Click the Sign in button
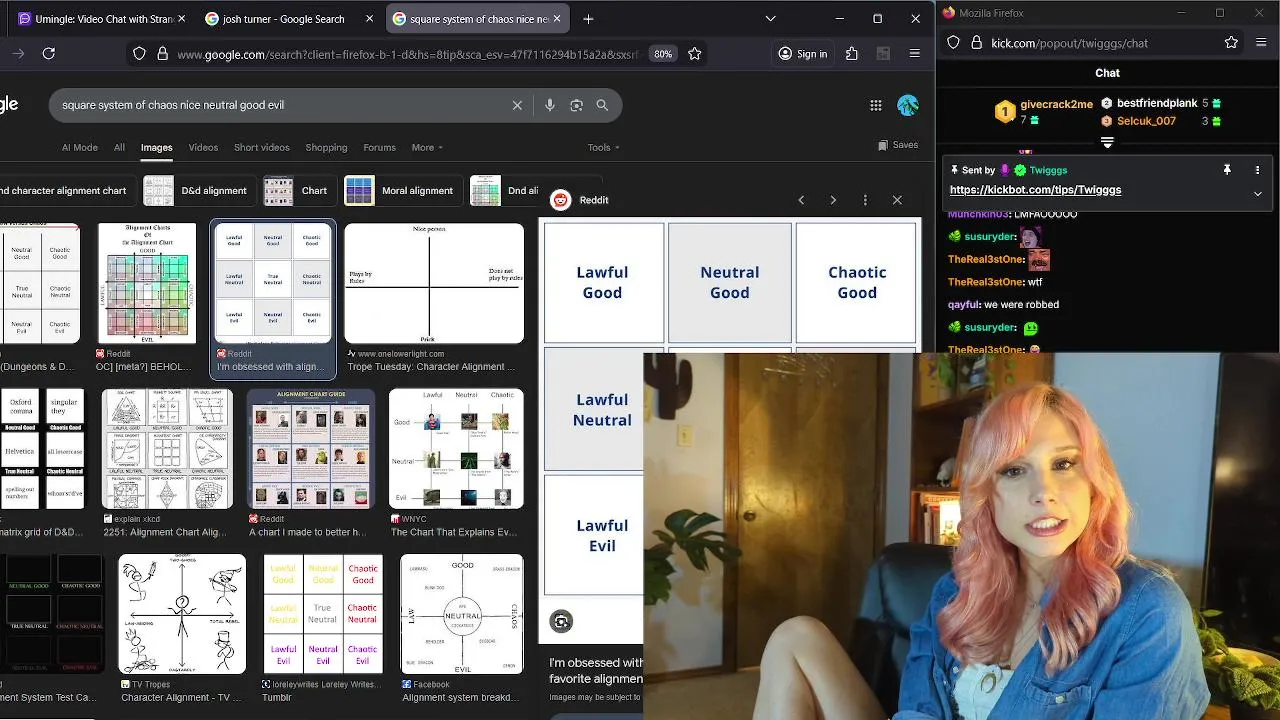The height and width of the screenshot is (720, 1280). coord(804,54)
